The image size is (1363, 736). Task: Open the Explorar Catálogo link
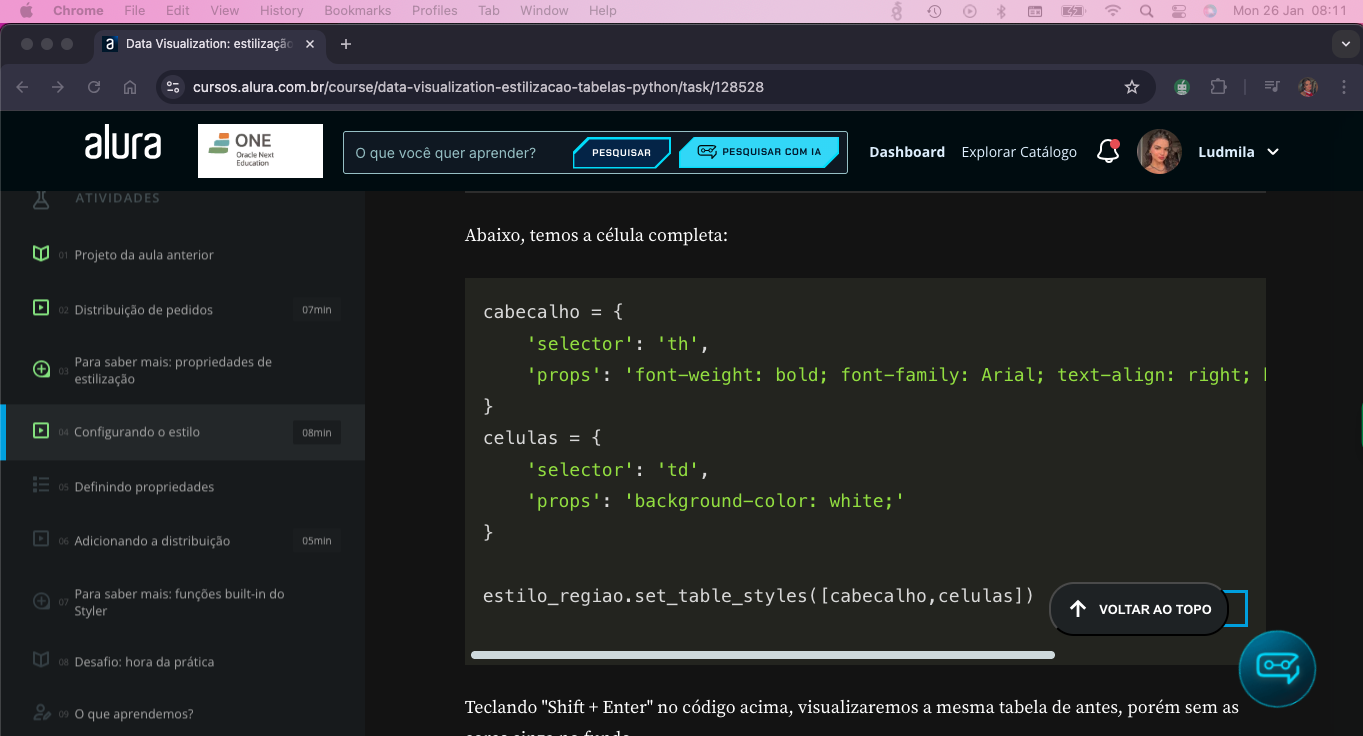pyautogui.click(x=1019, y=152)
